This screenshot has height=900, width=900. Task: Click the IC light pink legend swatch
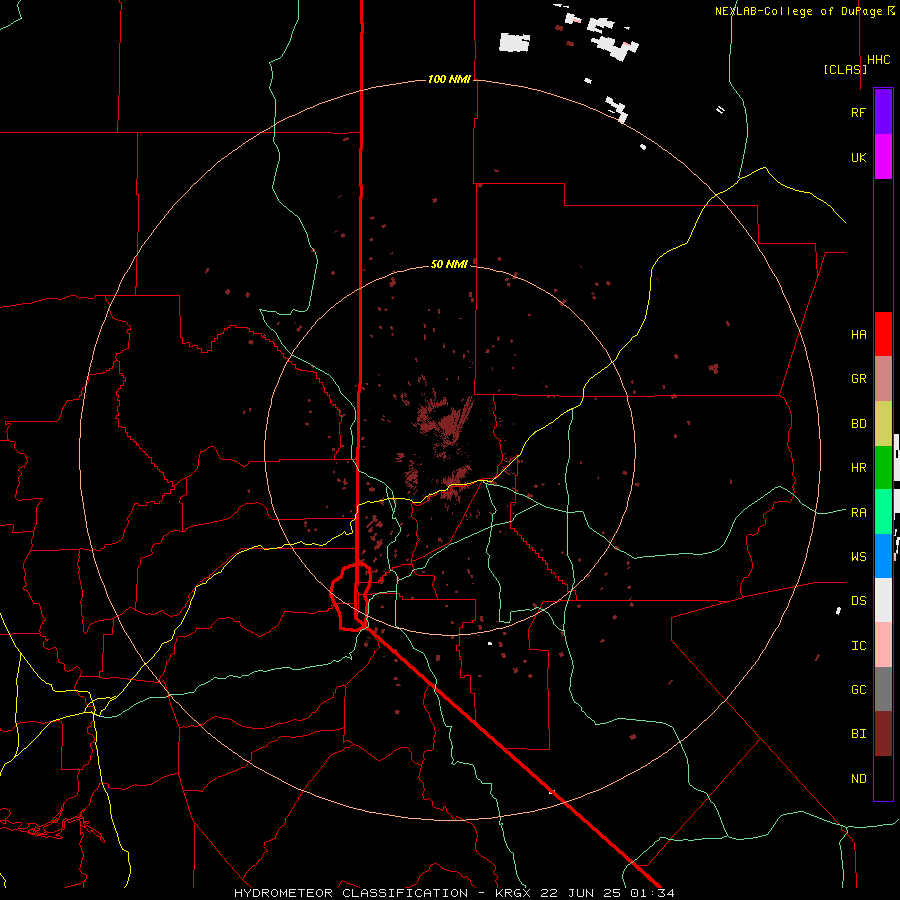[883, 645]
